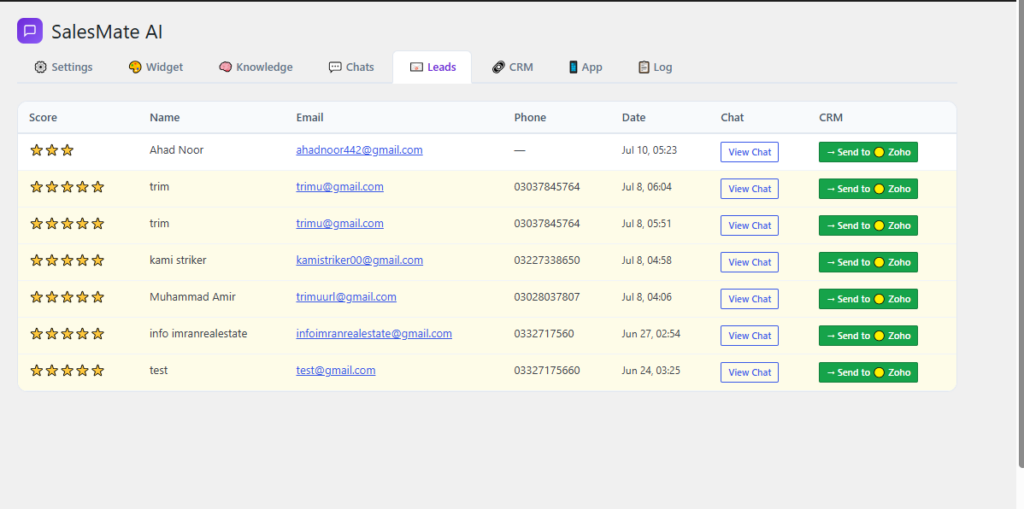Send info imranrealestate lead to Zoho
Screen dimensions: 1024x509
click(x=869, y=335)
